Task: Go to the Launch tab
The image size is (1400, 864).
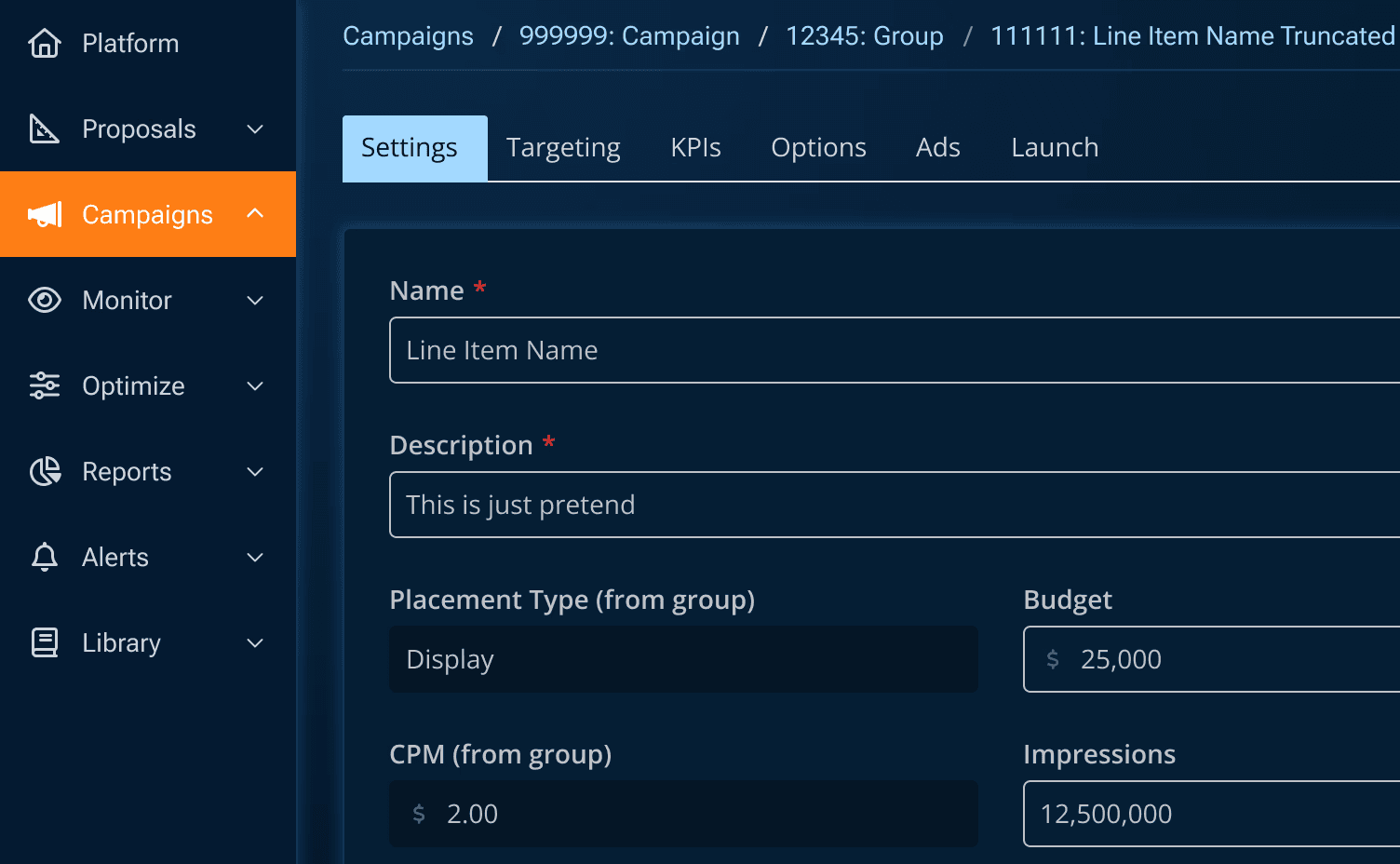Action: [1055, 148]
